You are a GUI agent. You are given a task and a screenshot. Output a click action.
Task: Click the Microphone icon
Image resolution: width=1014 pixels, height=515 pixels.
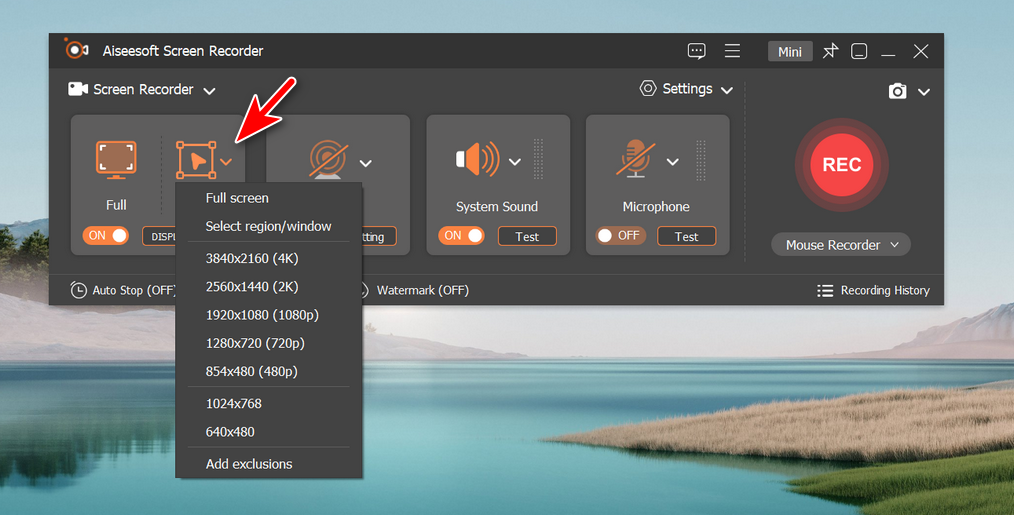click(636, 160)
